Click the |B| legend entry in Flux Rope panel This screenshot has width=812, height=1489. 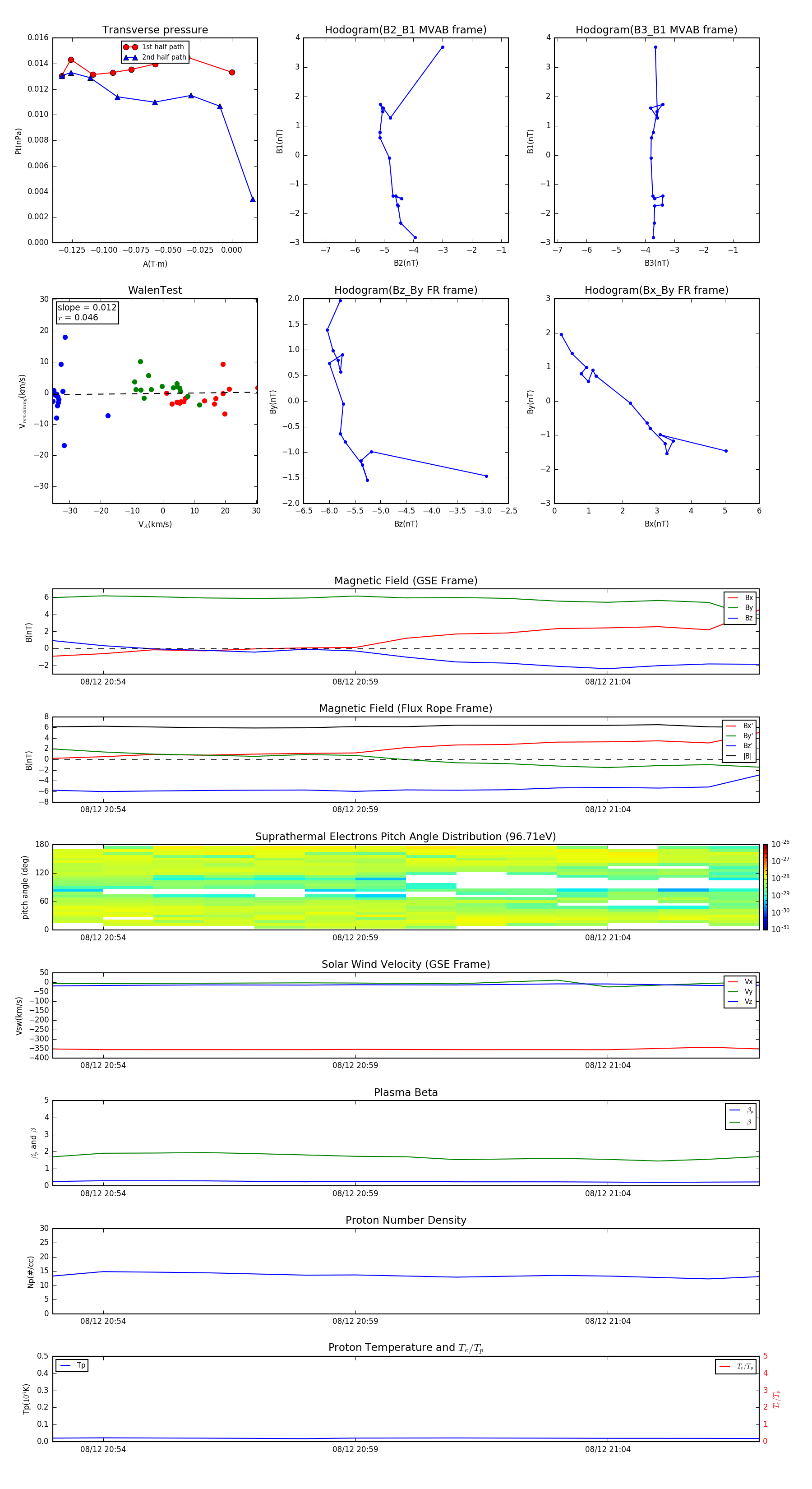point(739,756)
